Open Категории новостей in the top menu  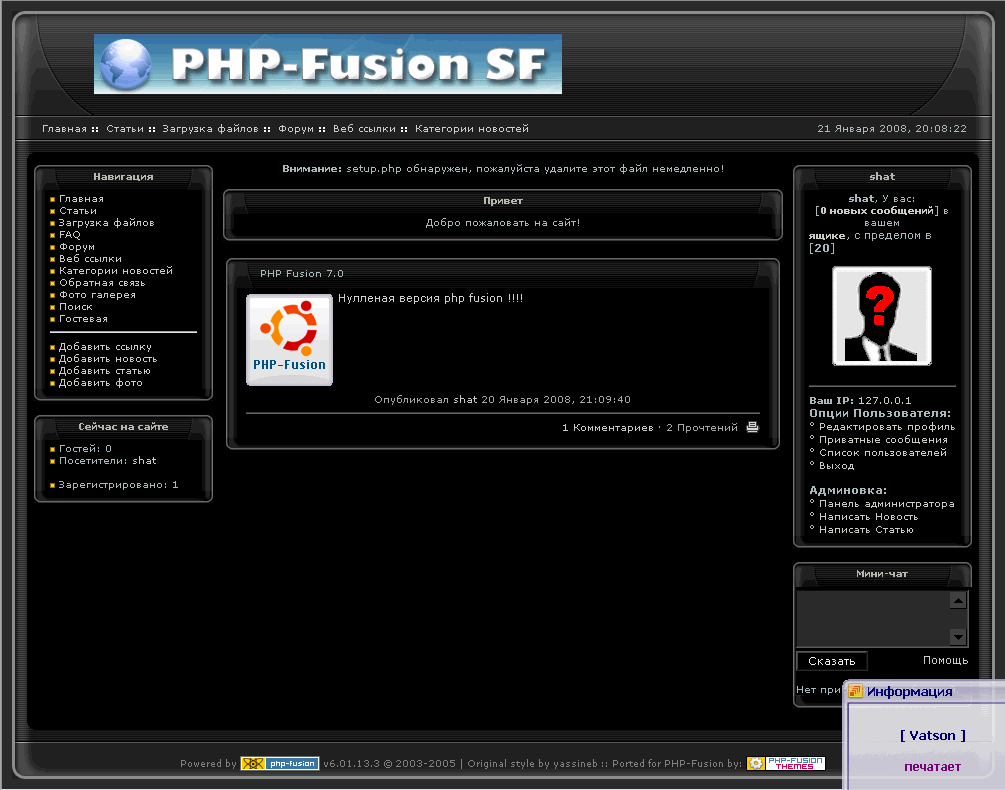coord(472,129)
